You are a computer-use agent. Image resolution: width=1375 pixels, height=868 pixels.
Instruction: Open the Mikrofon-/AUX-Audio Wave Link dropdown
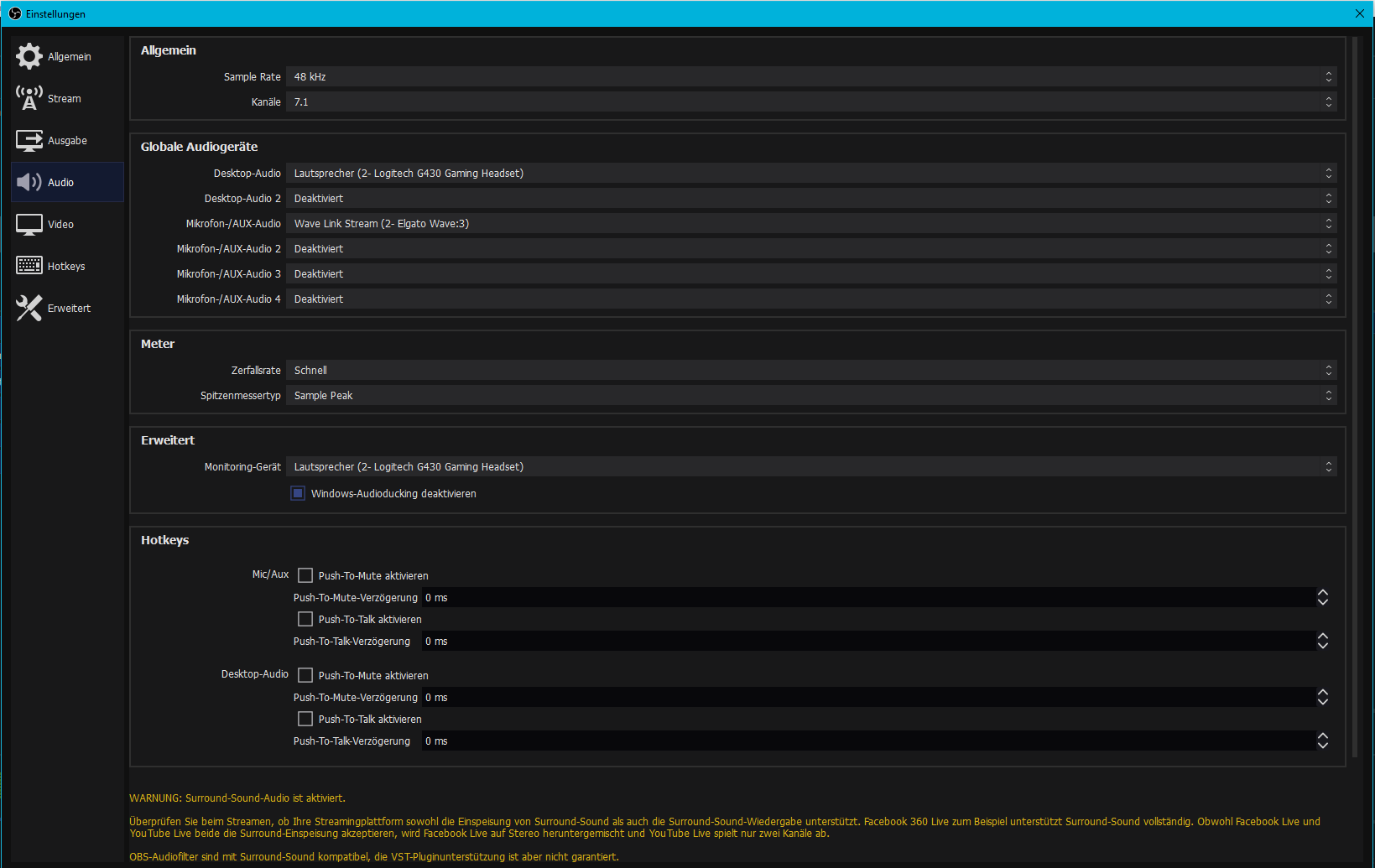[811, 223]
